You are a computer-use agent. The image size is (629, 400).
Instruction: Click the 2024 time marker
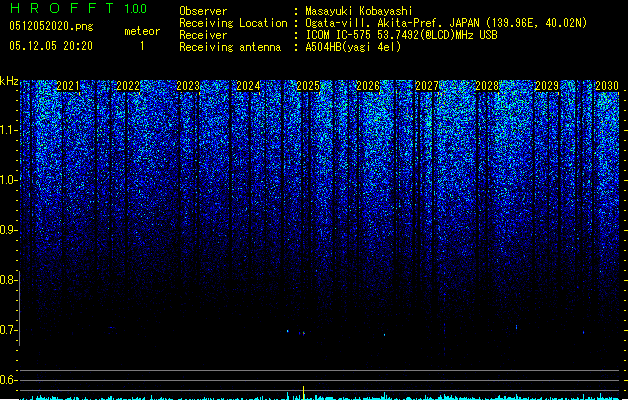pyautogui.click(x=248, y=86)
